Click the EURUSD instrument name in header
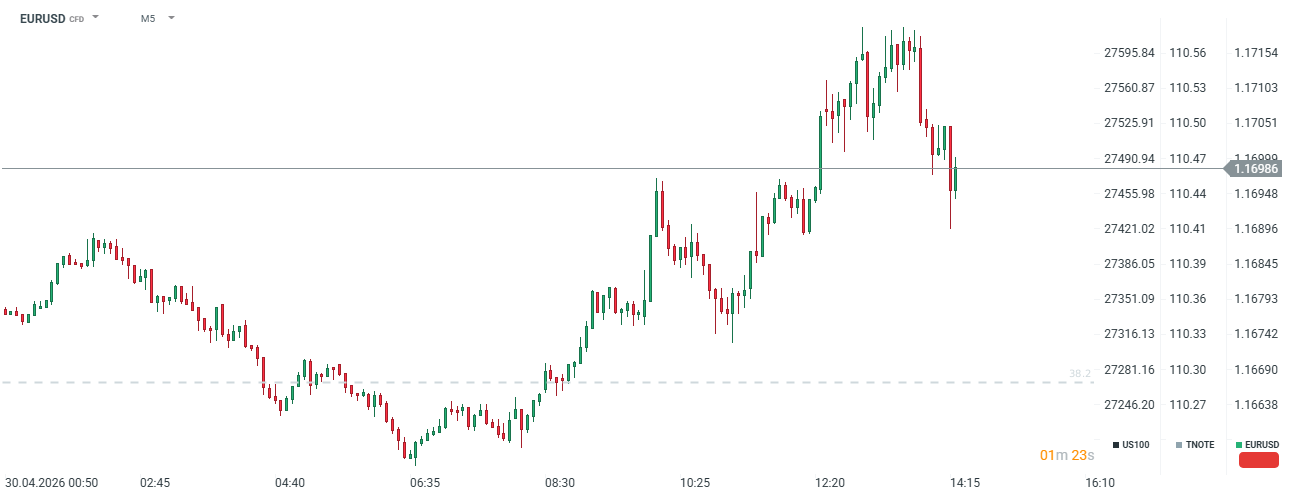The height and width of the screenshot is (500, 1294). 42,18
